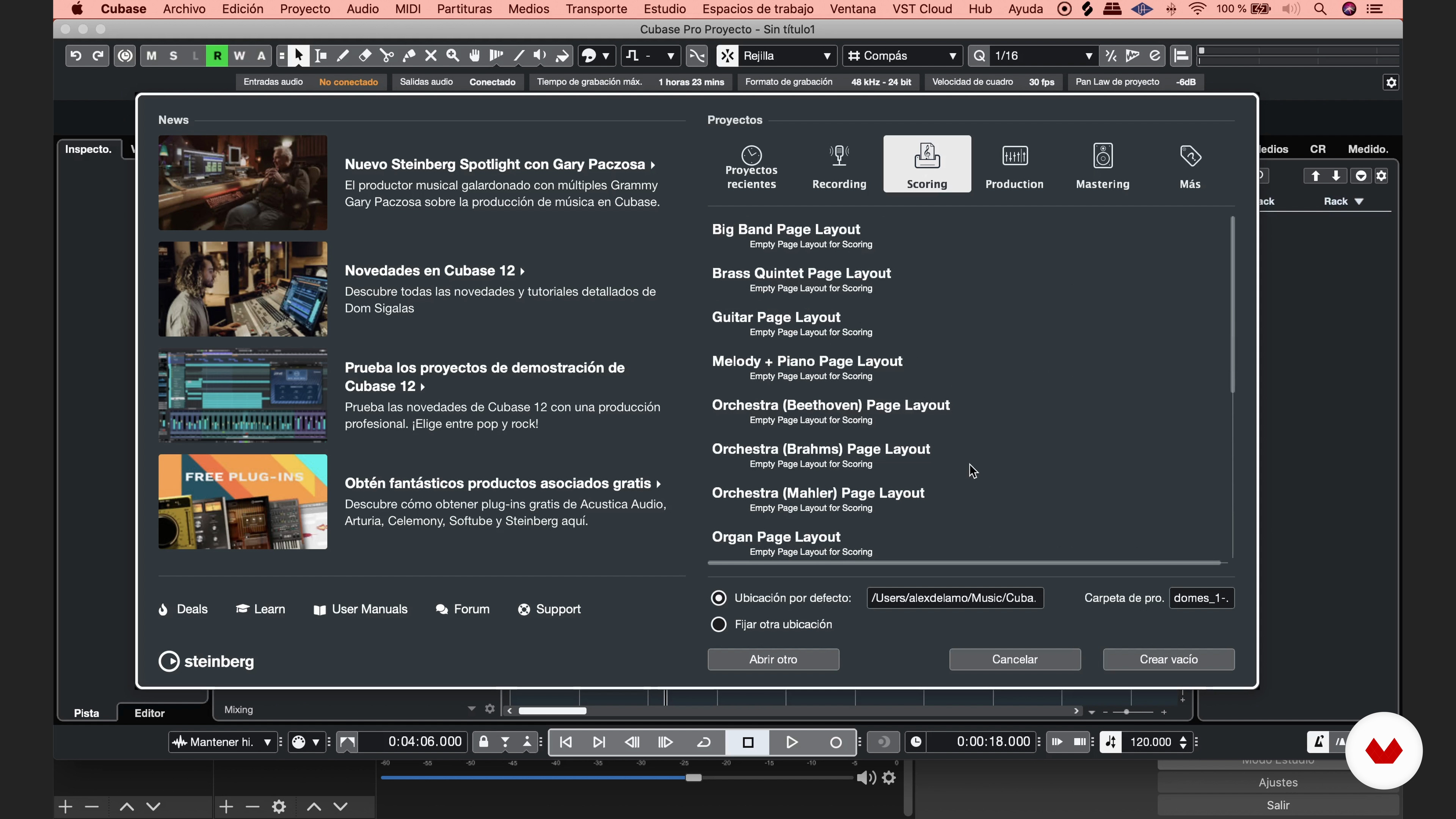Click the default location path field
Viewport: 1456px width, 819px height.
click(955, 598)
